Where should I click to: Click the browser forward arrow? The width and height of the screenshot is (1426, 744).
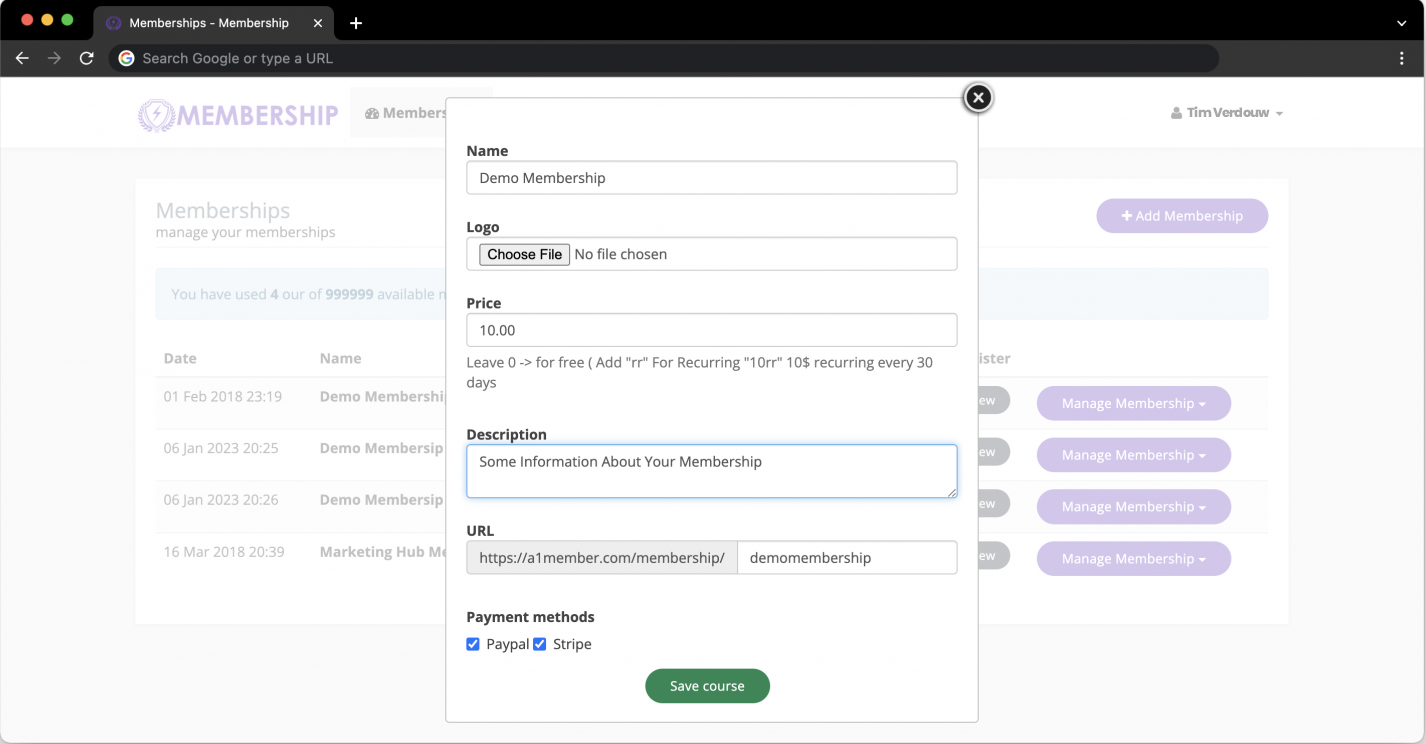[54, 58]
